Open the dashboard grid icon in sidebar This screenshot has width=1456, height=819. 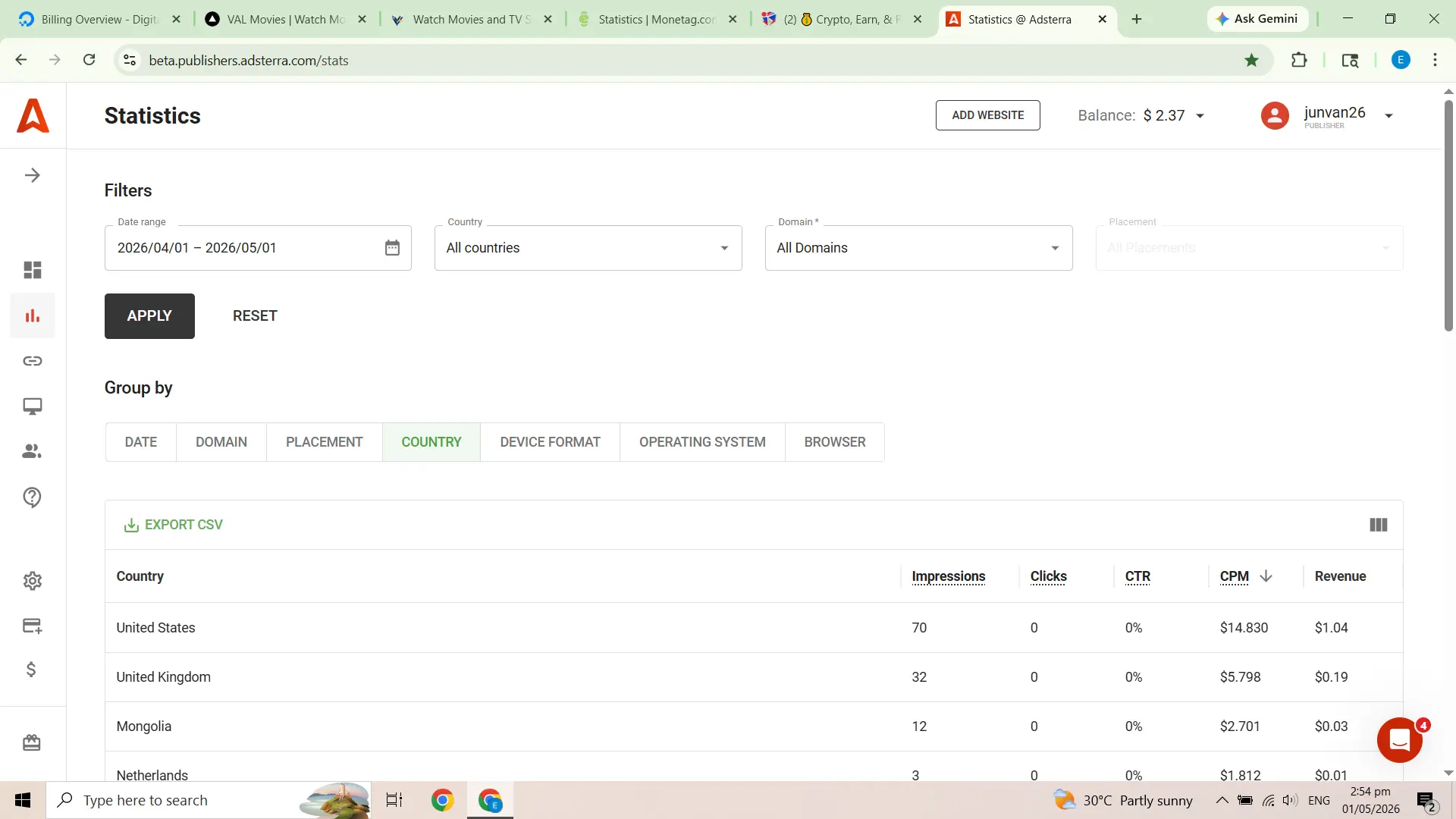pyautogui.click(x=32, y=270)
